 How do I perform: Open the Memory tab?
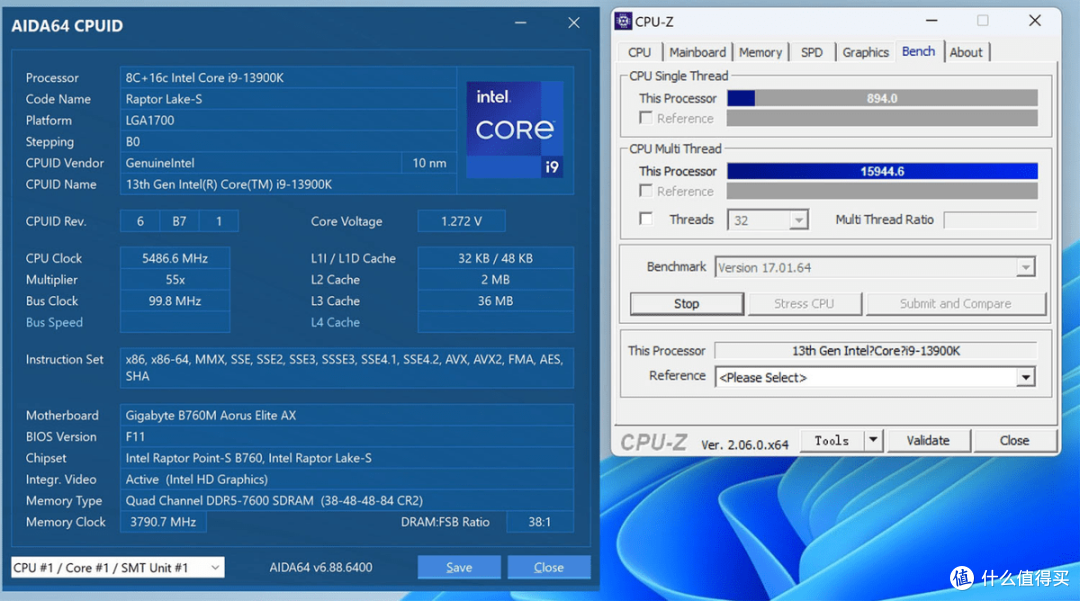(x=760, y=52)
